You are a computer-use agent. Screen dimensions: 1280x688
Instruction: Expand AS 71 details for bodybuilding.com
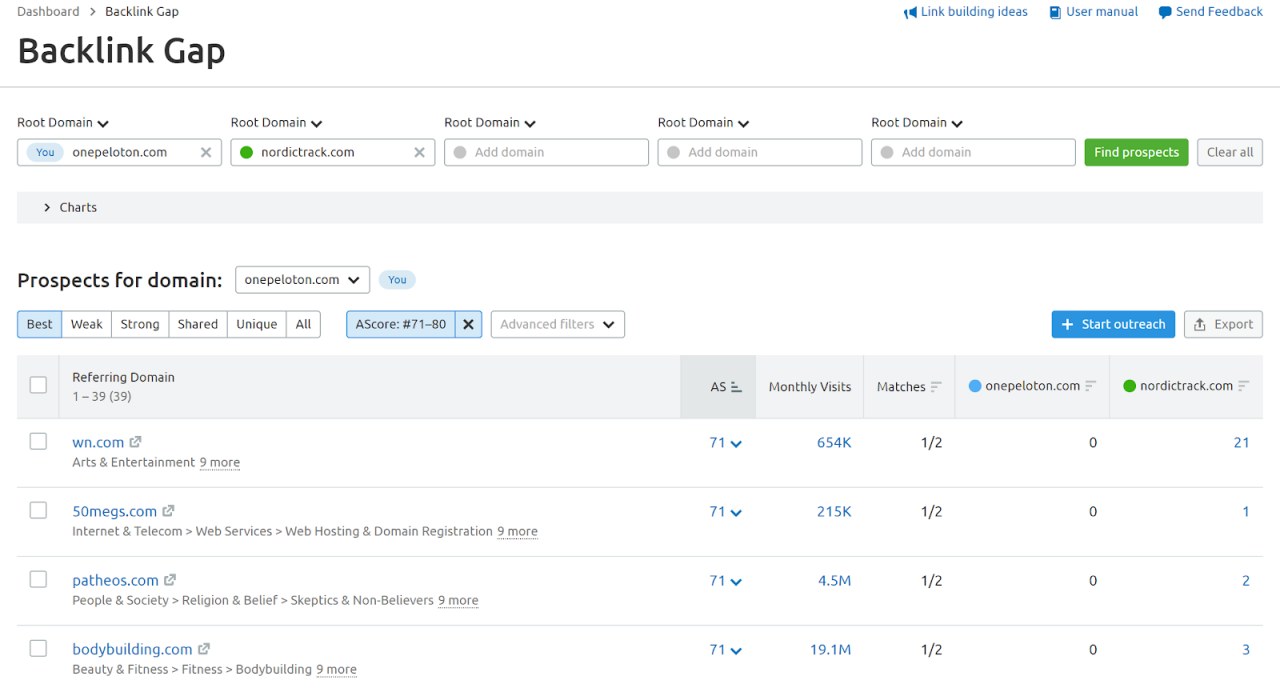coord(726,649)
